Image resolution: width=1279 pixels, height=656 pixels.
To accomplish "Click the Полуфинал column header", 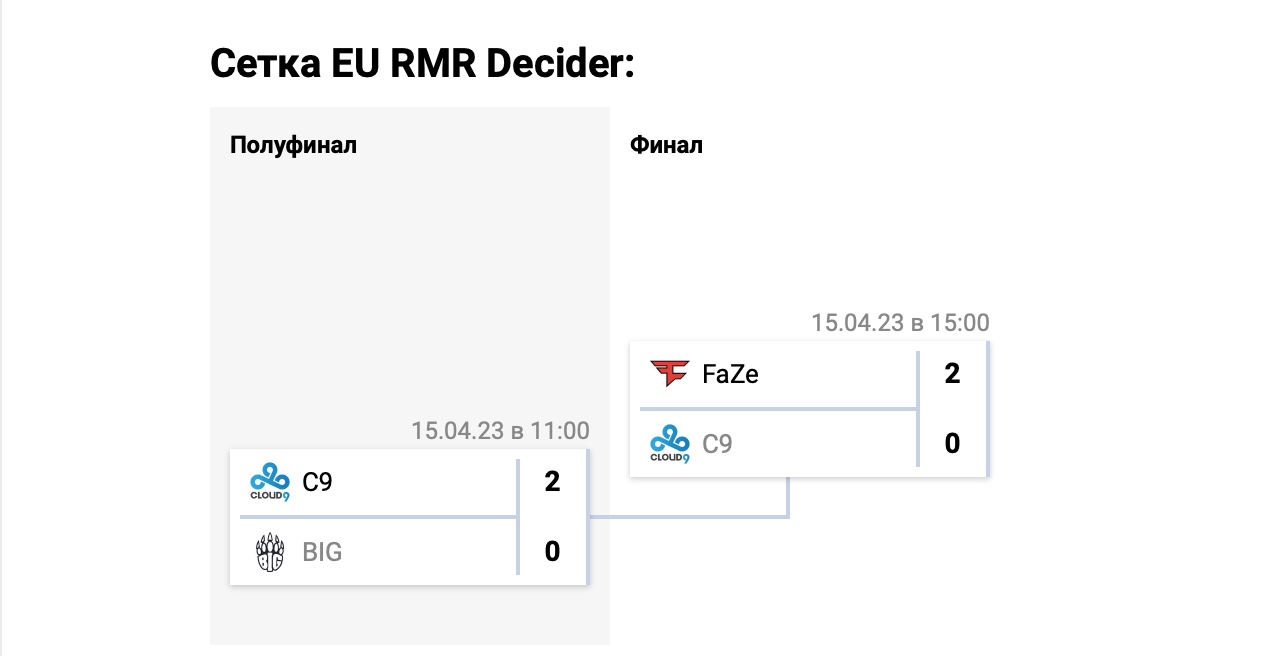I will 294,145.
